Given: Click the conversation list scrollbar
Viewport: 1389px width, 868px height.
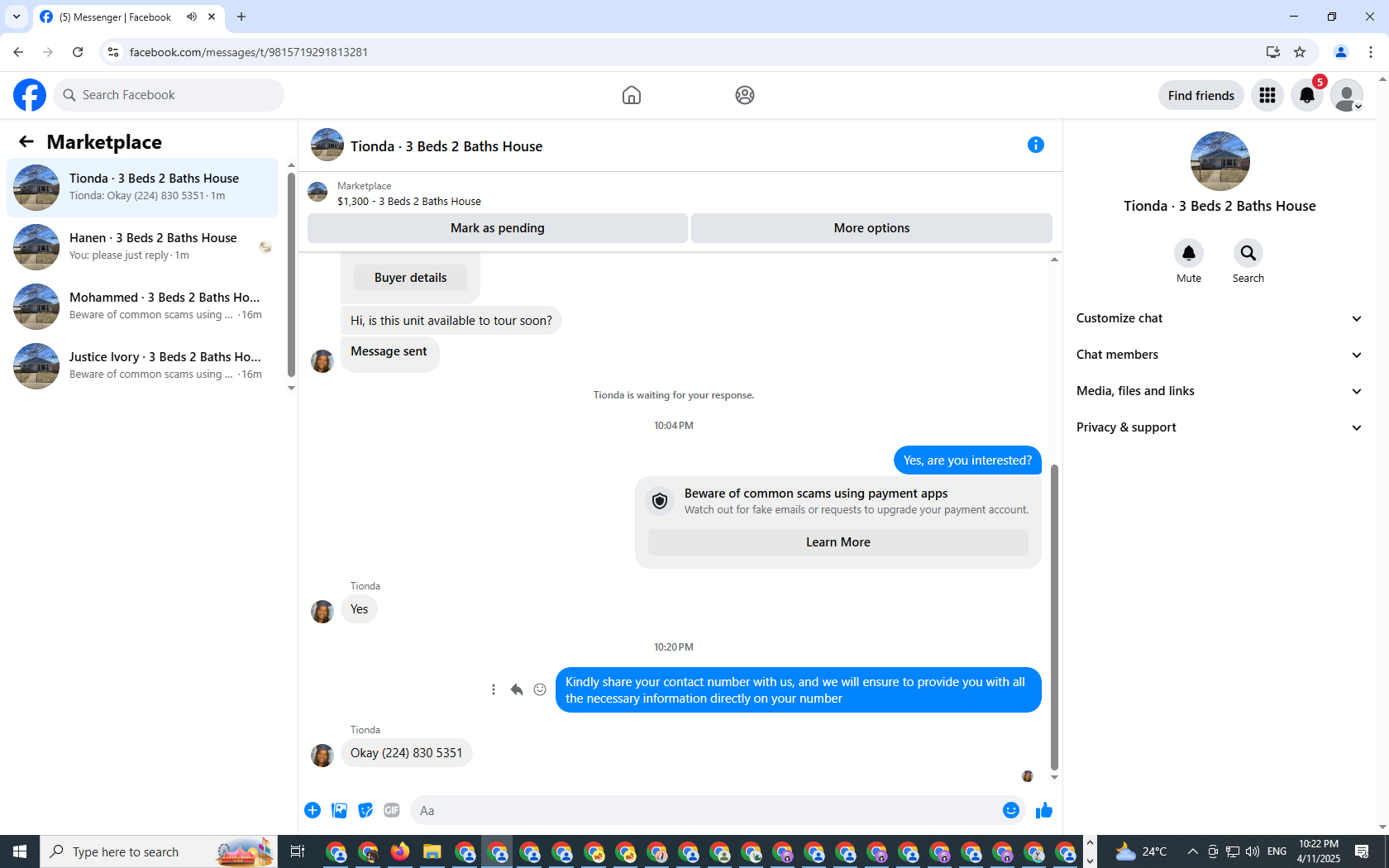Looking at the screenshot, I should (x=291, y=274).
